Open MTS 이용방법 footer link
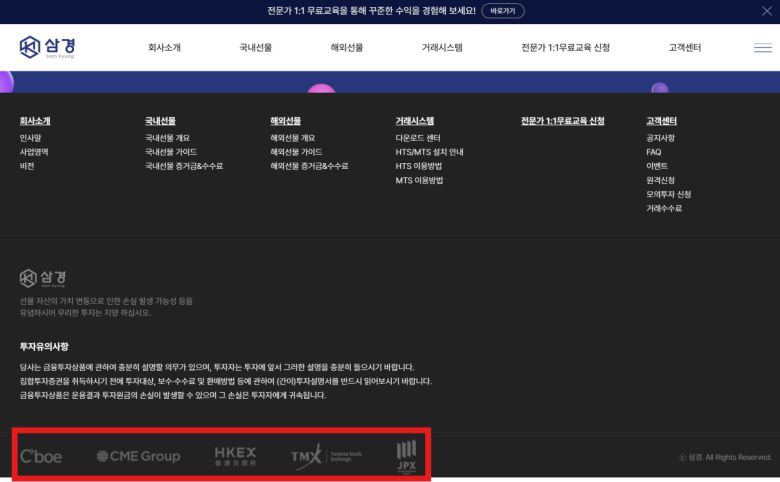Image resolution: width=780 pixels, height=482 pixels. click(x=418, y=180)
